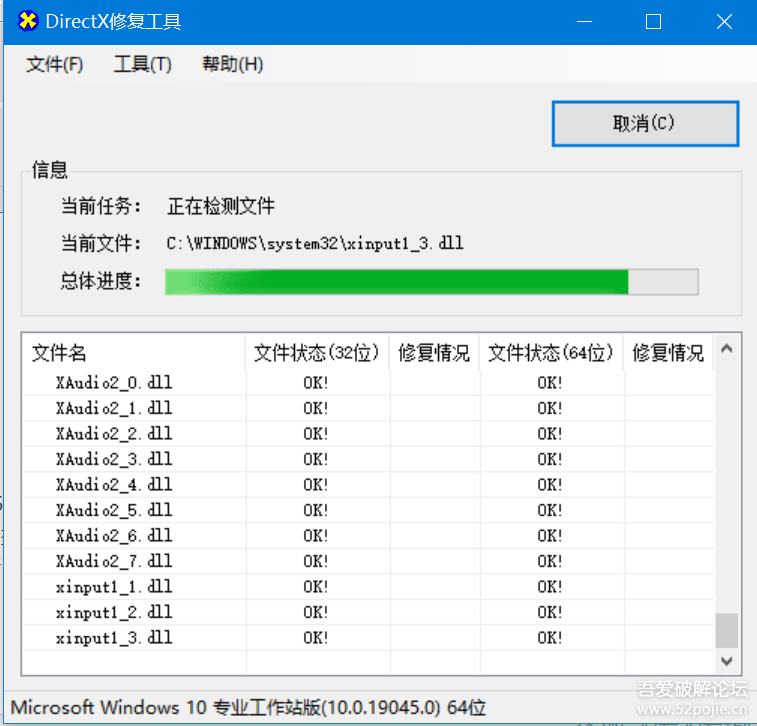Maximize the DirectX修复工具 window
The image size is (757, 726).
coord(653,22)
